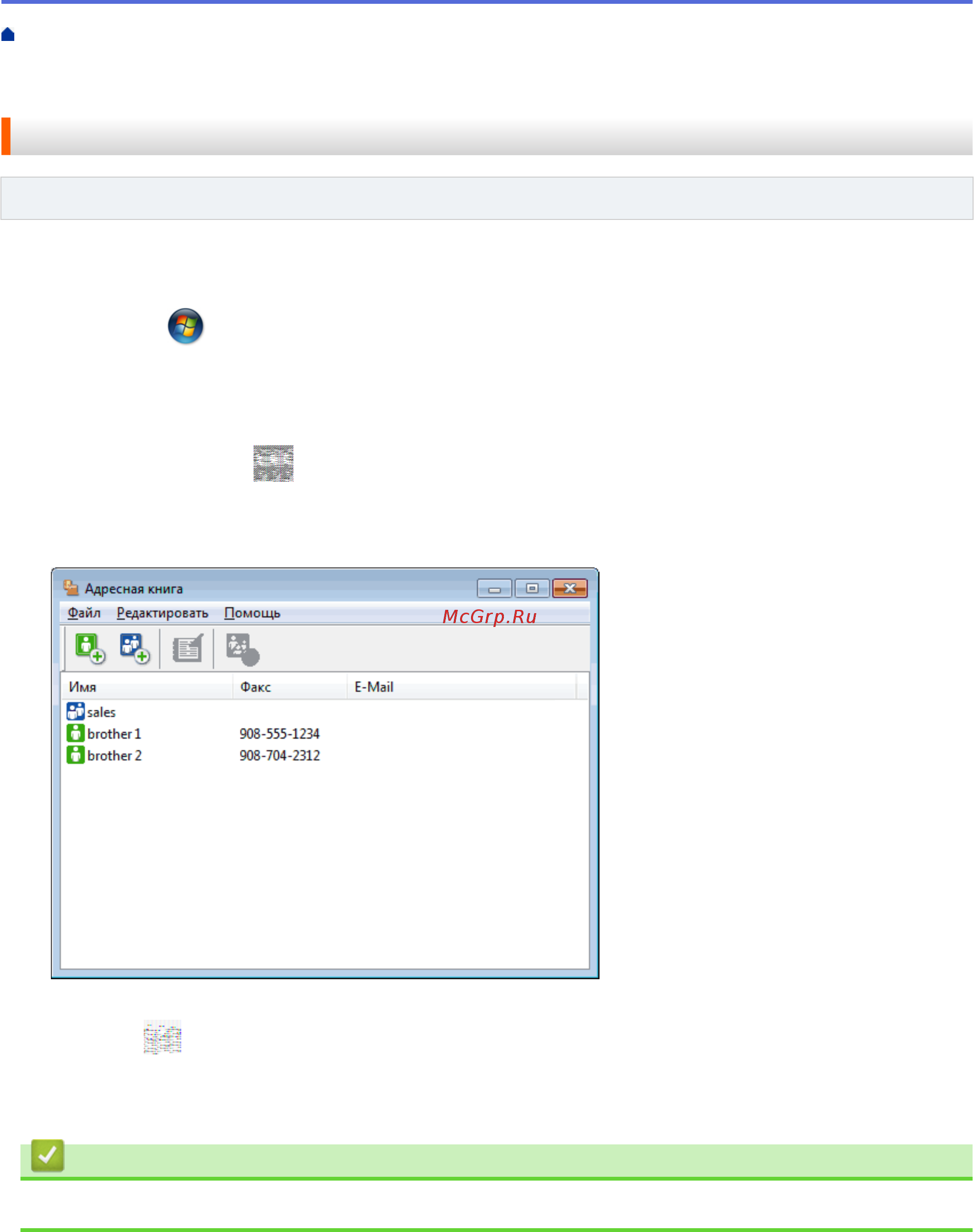Click the Windows Start orb icon
This screenshot has height=1232, width=974.
click(x=186, y=326)
